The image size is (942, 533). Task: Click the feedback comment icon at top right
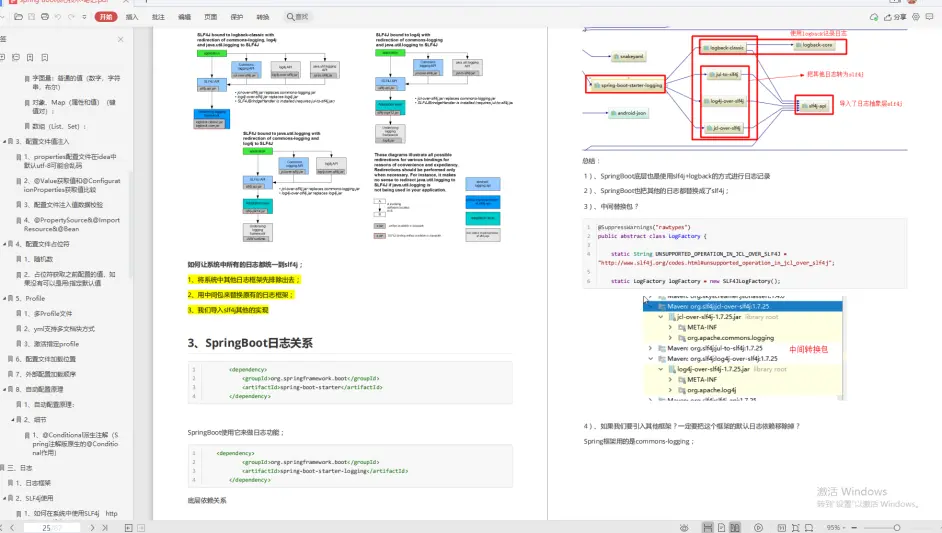click(929, 17)
